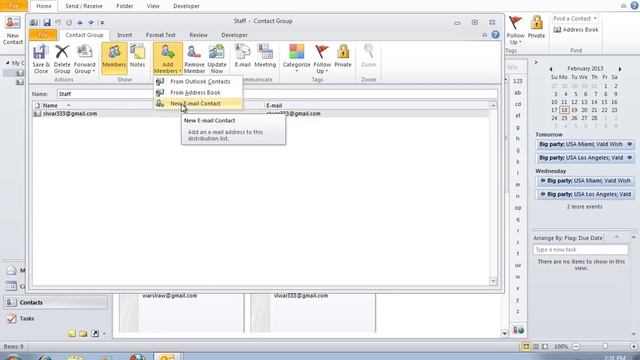640x360 pixels.
Task: Click the Type a new task field
Action: pos(580,250)
